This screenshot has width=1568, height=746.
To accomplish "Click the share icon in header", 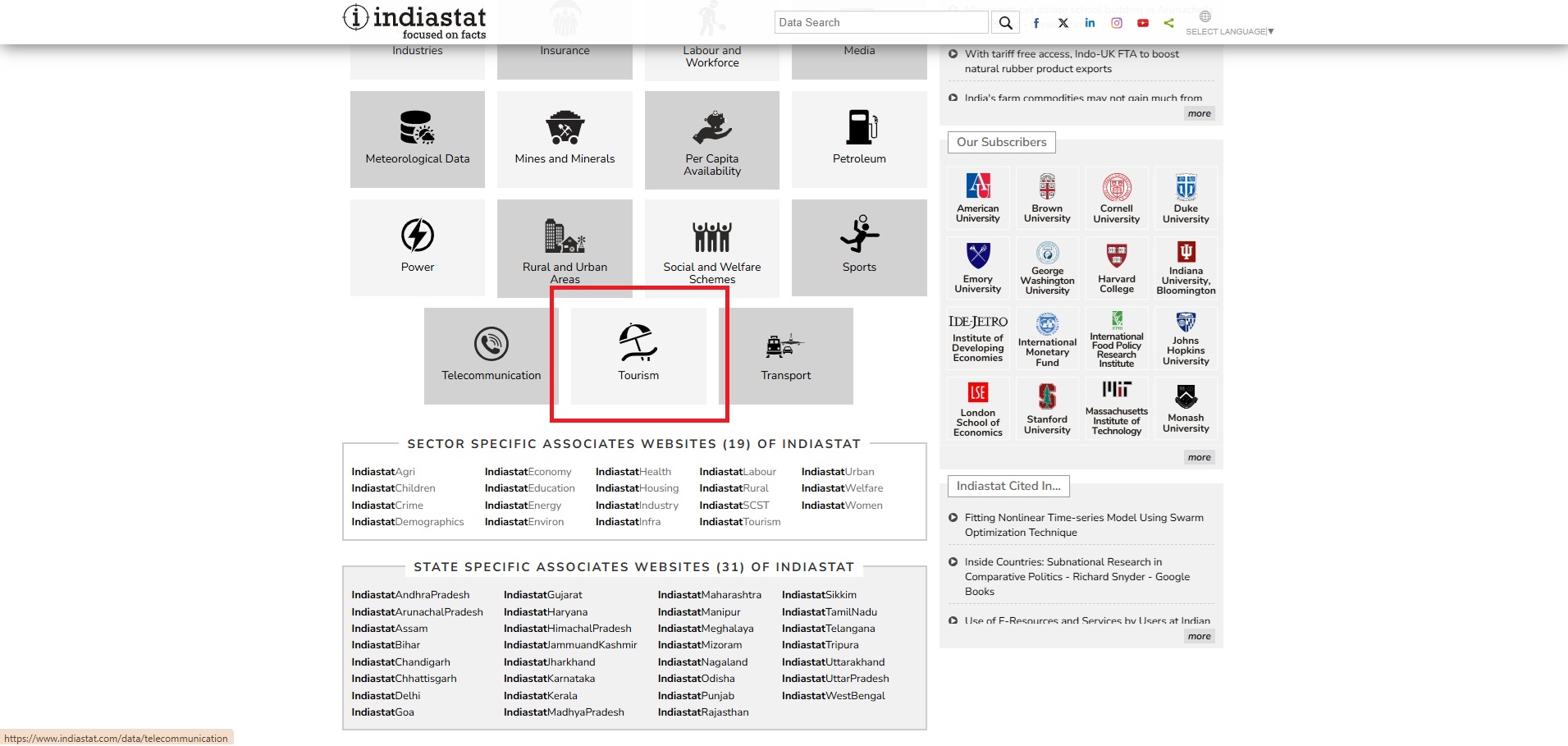I will (x=1168, y=23).
